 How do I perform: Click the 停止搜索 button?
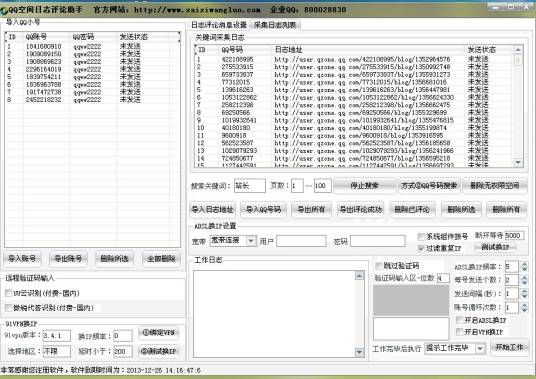pos(364,186)
